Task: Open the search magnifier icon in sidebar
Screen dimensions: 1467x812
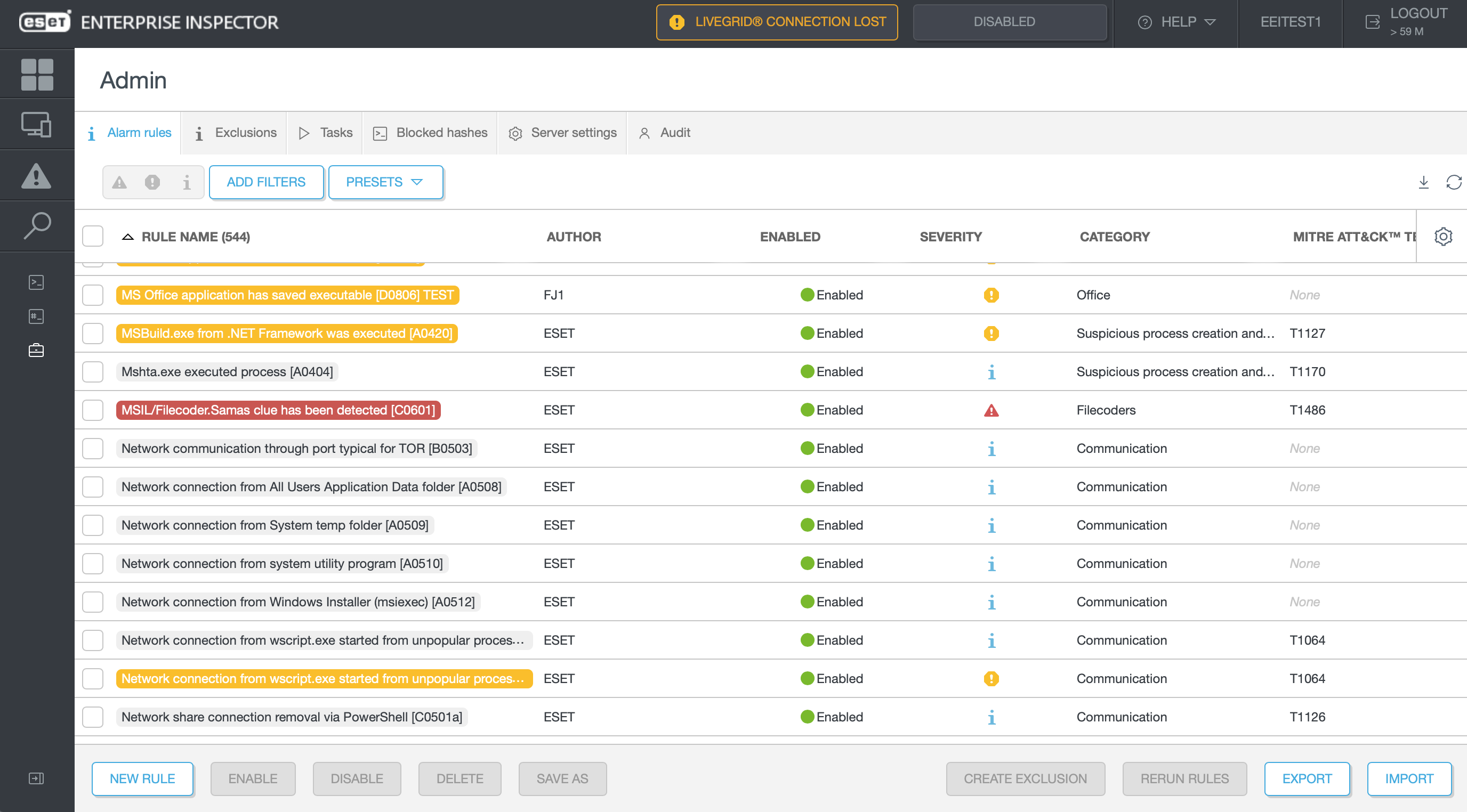Action: coord(37,226)
